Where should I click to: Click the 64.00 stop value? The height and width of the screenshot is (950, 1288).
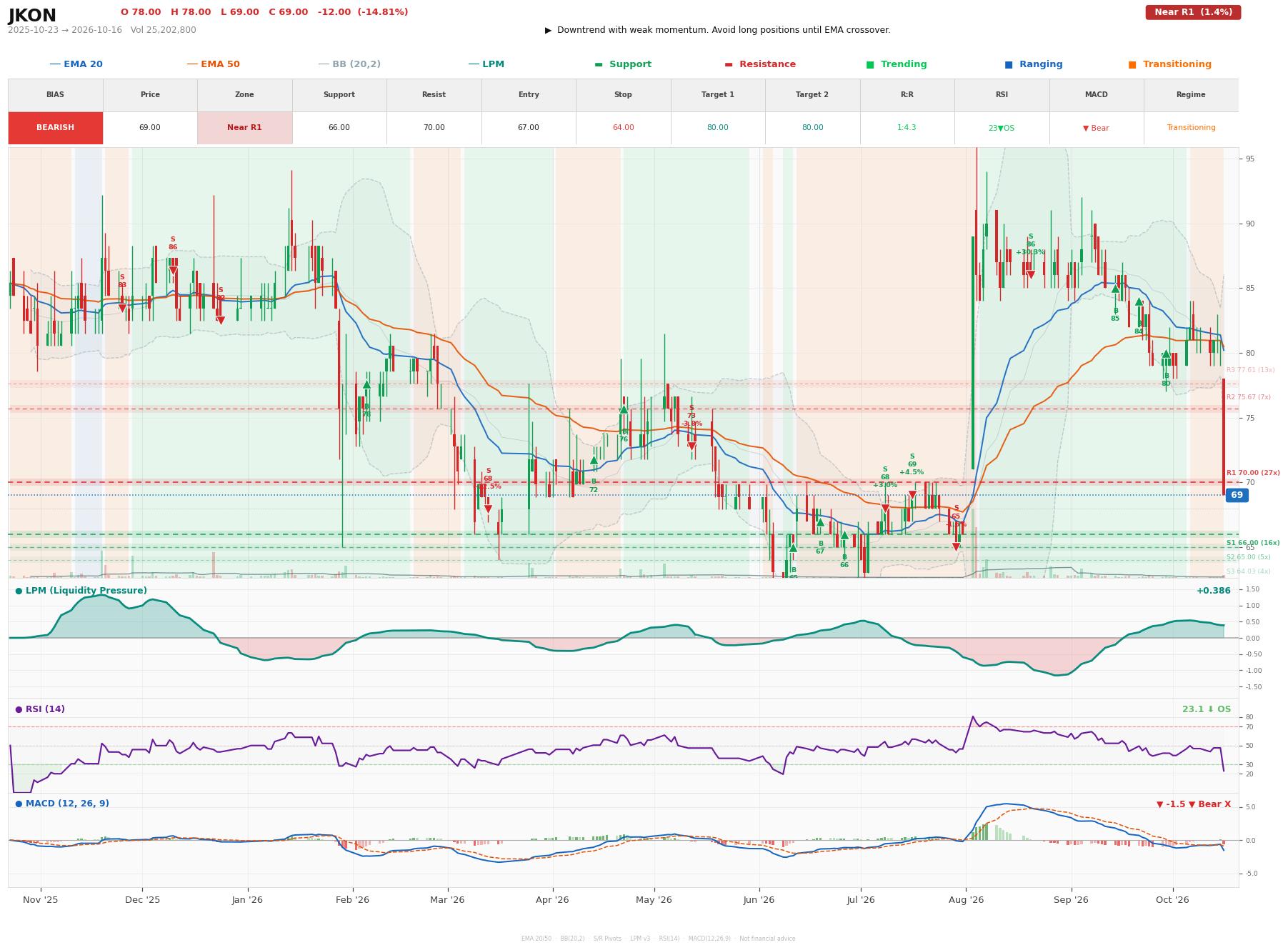623,128
